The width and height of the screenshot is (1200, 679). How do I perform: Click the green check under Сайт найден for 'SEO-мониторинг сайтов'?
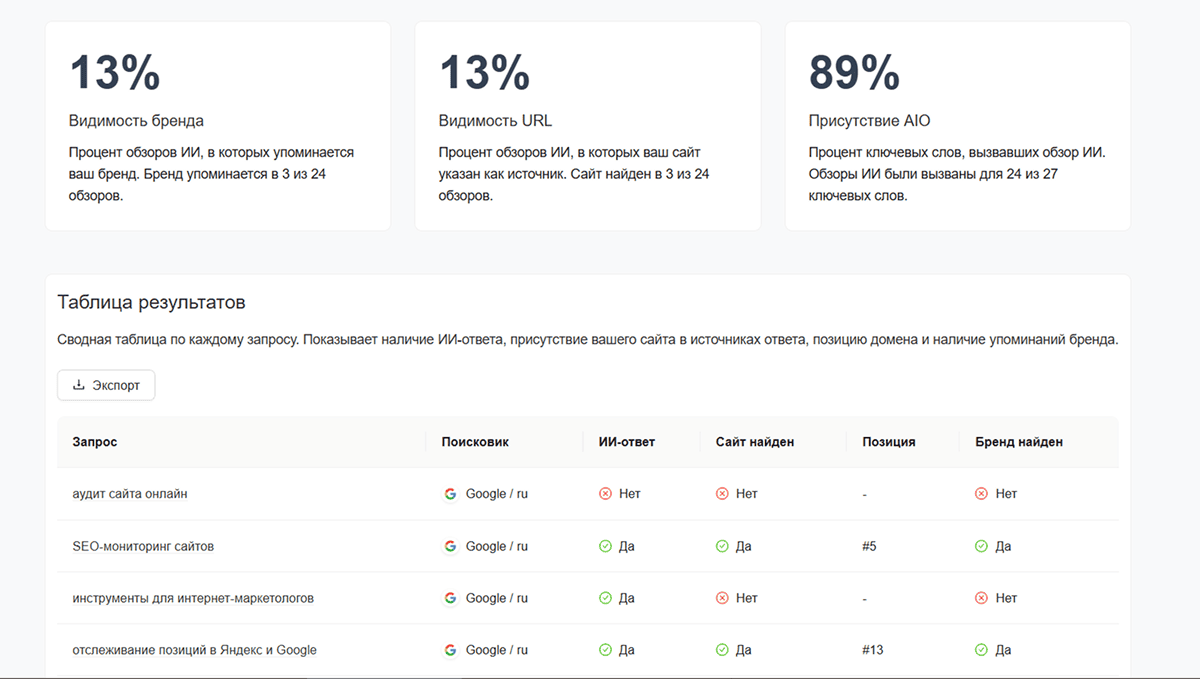[722, 545]
